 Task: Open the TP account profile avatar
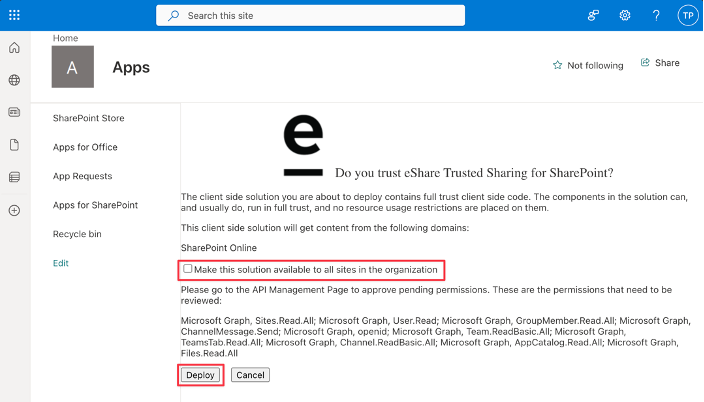[x=688, y=15]
